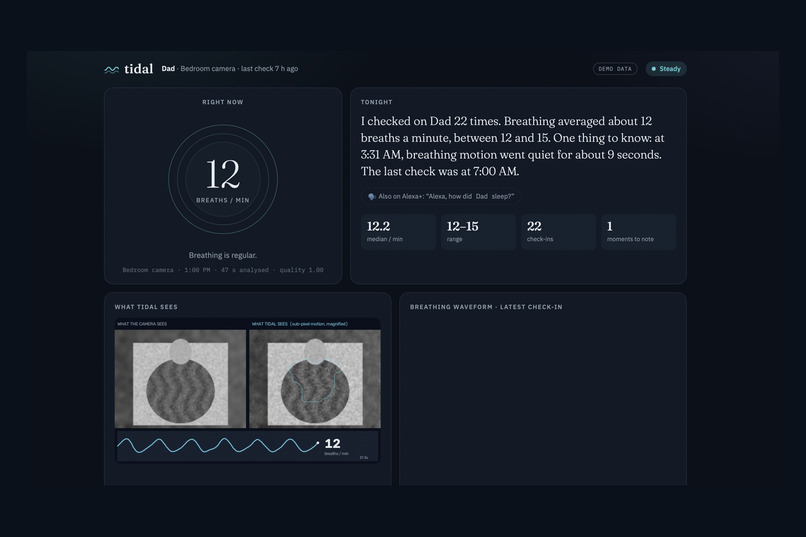Viewport: 806px width, 537px height.
Task: Open the 12.2 median per min card
Action: [x=398, y=232]
